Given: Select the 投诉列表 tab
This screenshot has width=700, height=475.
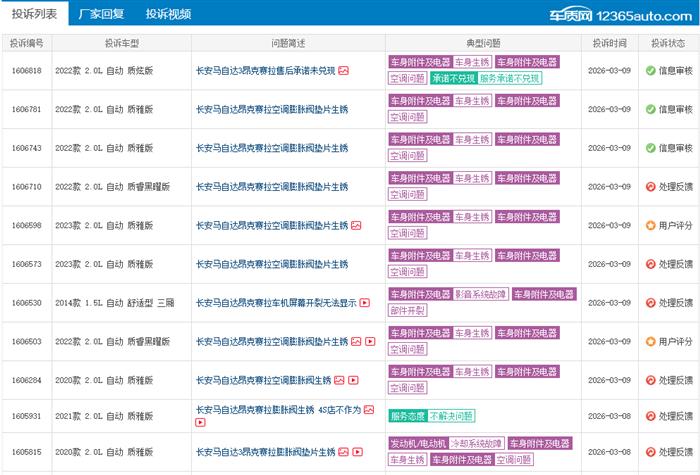Looking at the screenshot, I should (34, 14).
